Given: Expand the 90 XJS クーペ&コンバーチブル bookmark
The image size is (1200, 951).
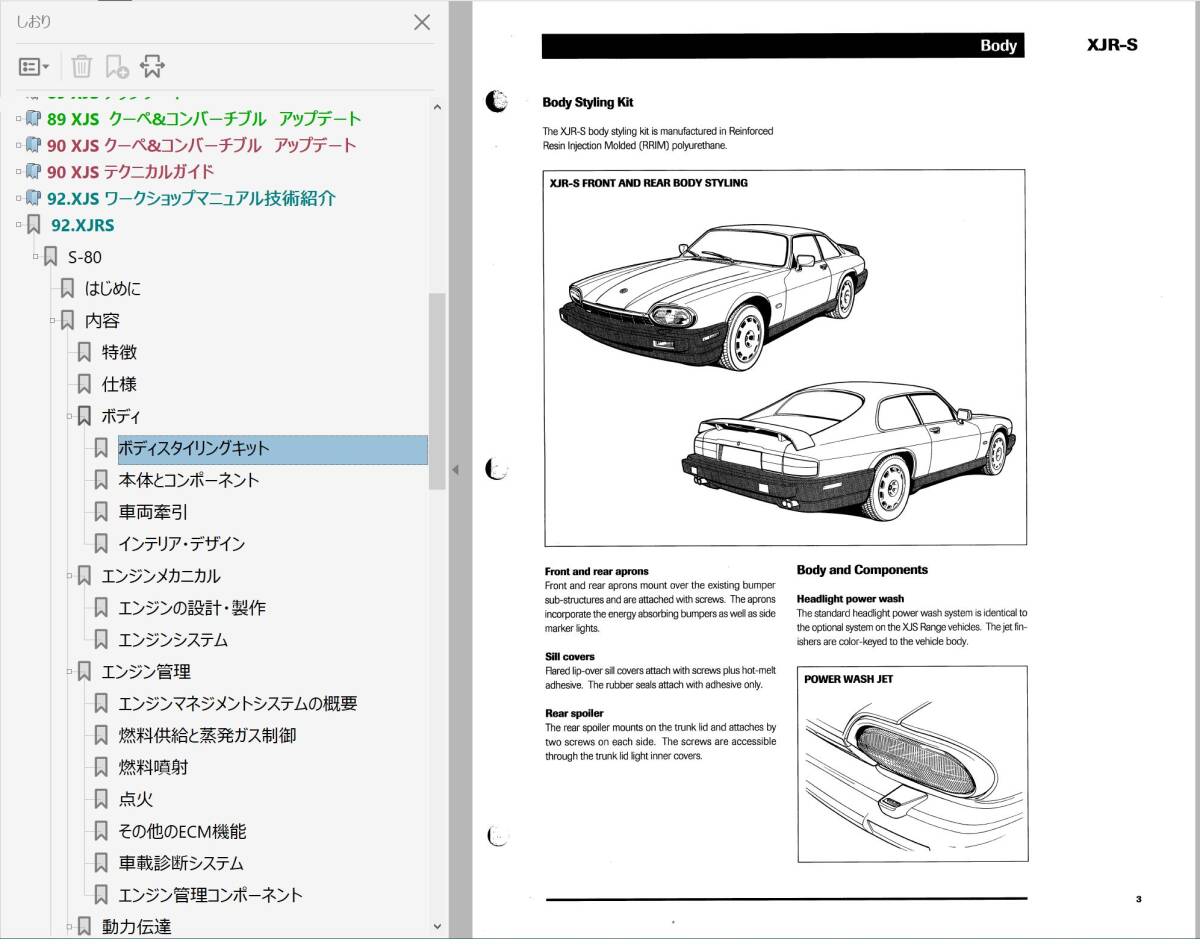Looking at the screenshot, I should click(17, 145).
